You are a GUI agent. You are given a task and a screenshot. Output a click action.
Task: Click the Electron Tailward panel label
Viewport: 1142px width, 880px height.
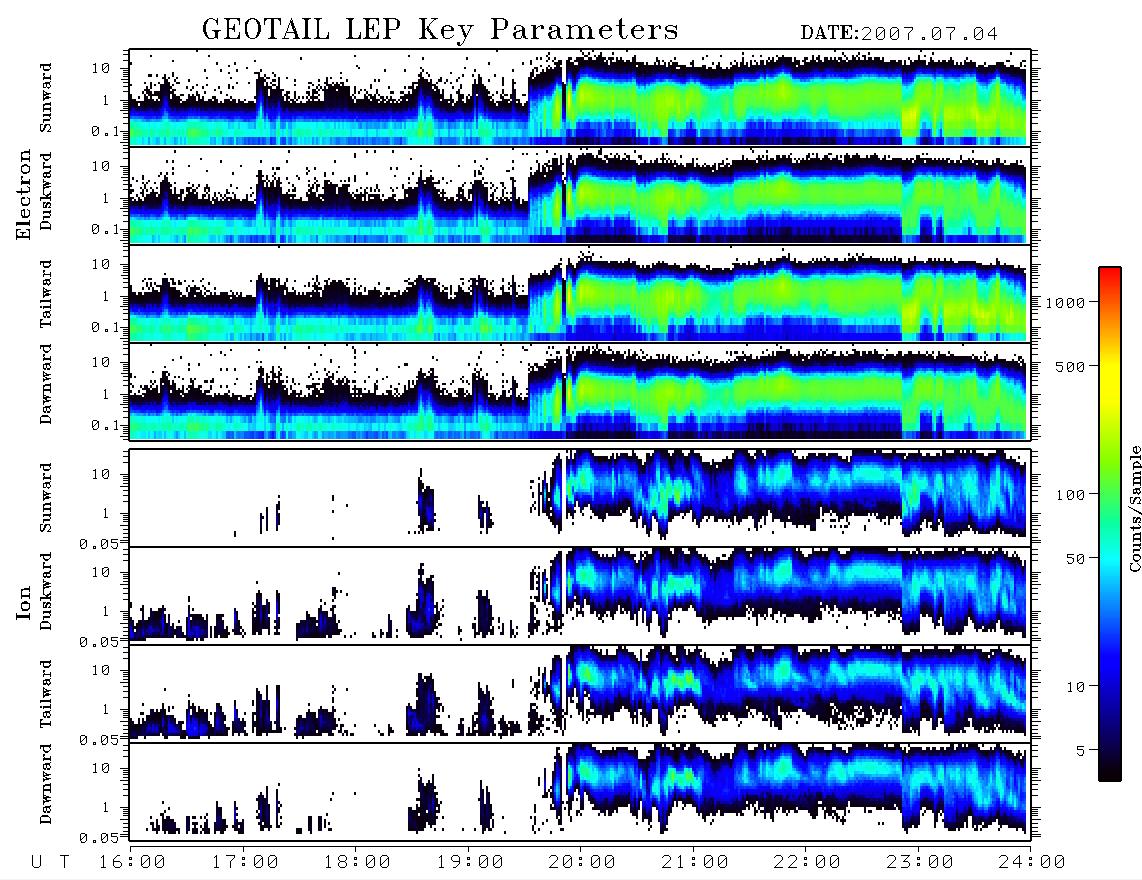(46, 294)
